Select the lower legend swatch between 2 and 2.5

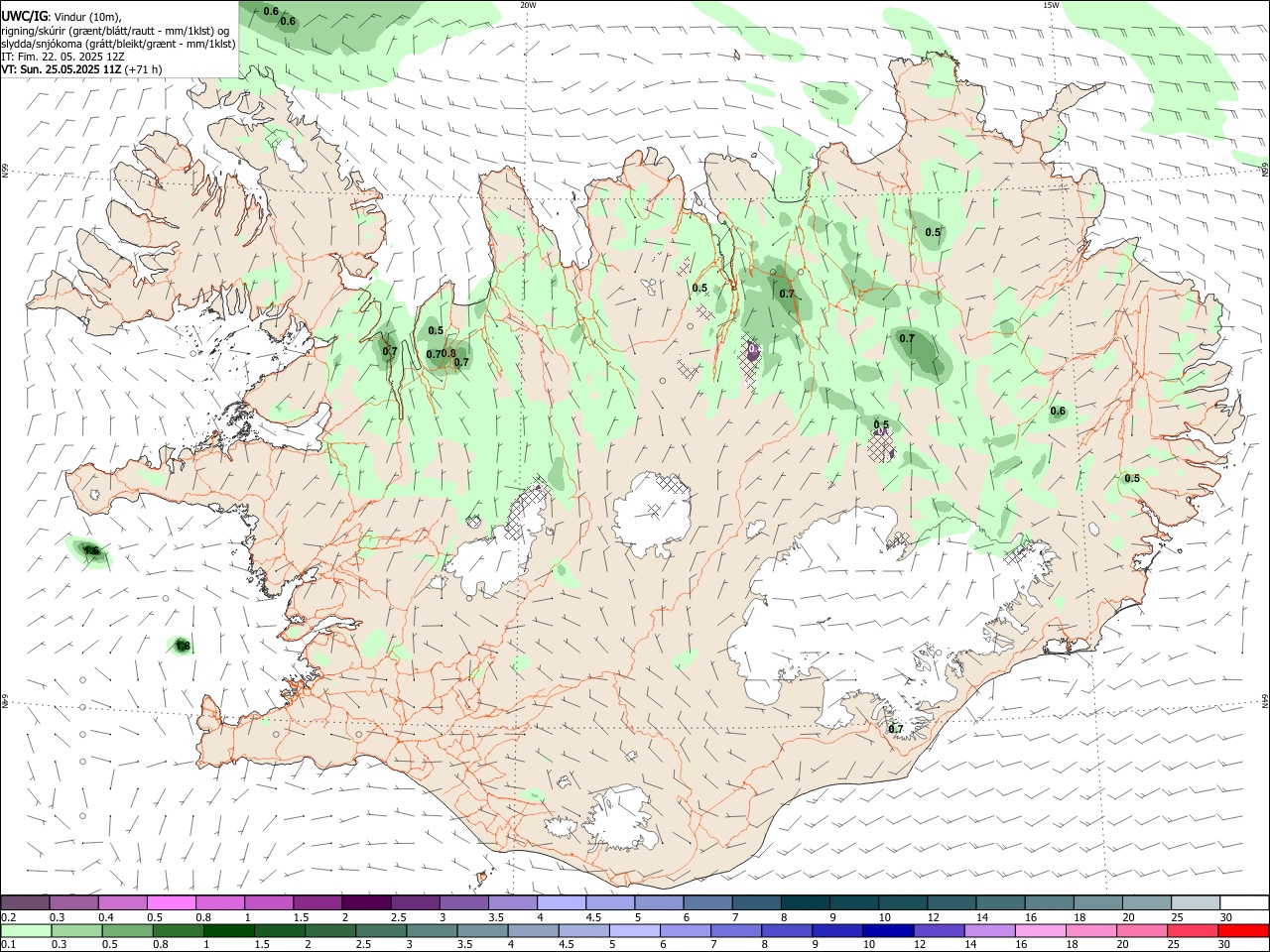click(330, 931)
